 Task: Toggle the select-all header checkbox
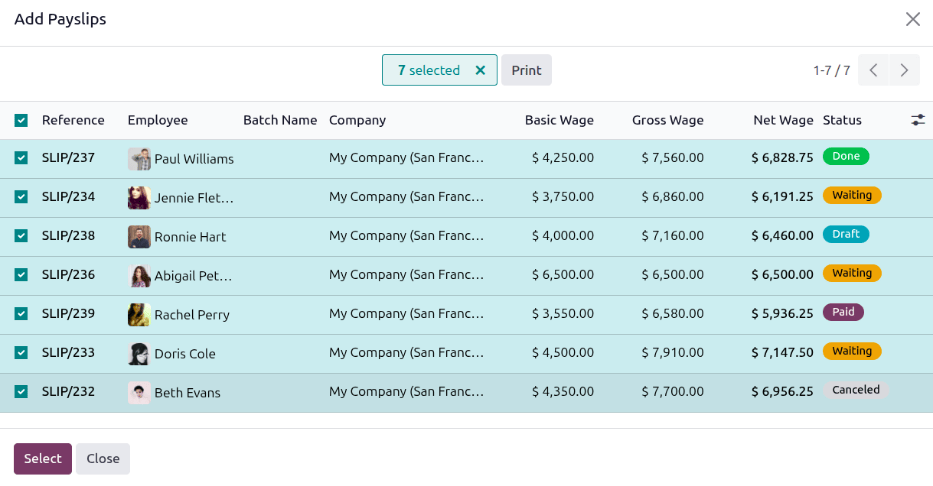coord(21,121)
